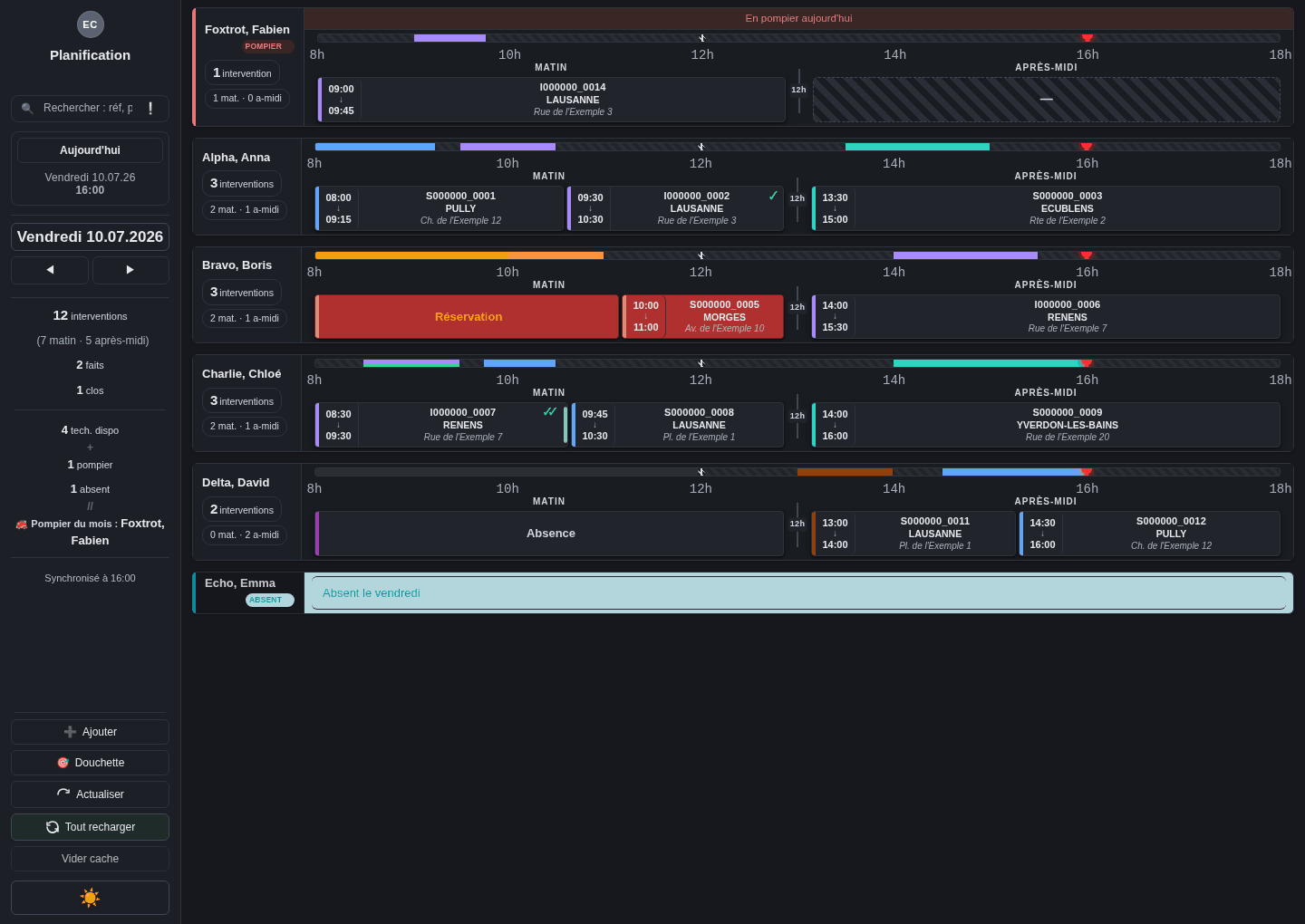1305x924 pixels.
Task: Click the teal timeline segment in Alpha's row
Action: [x=917, y=147]
